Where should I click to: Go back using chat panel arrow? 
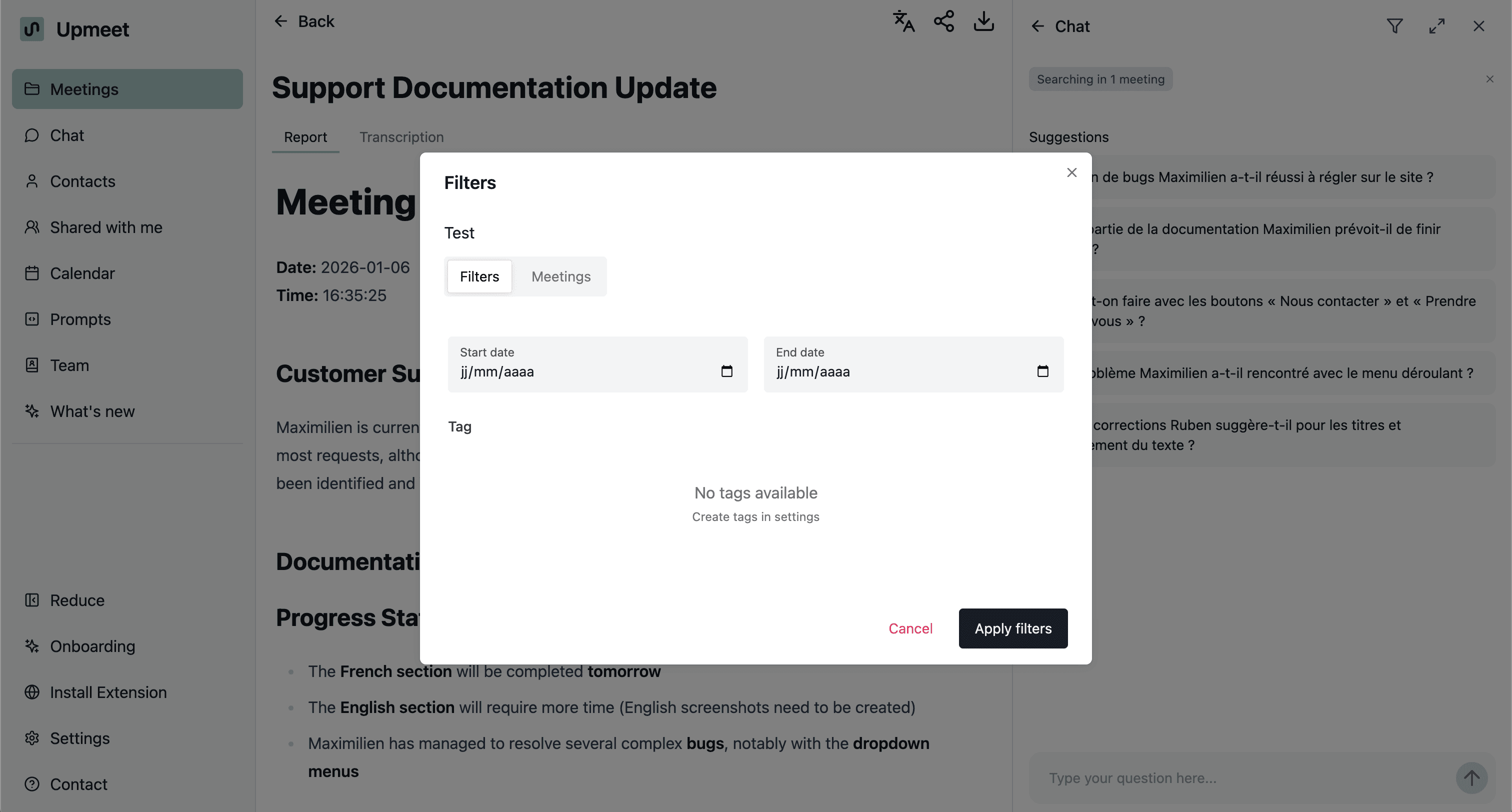1037,26
